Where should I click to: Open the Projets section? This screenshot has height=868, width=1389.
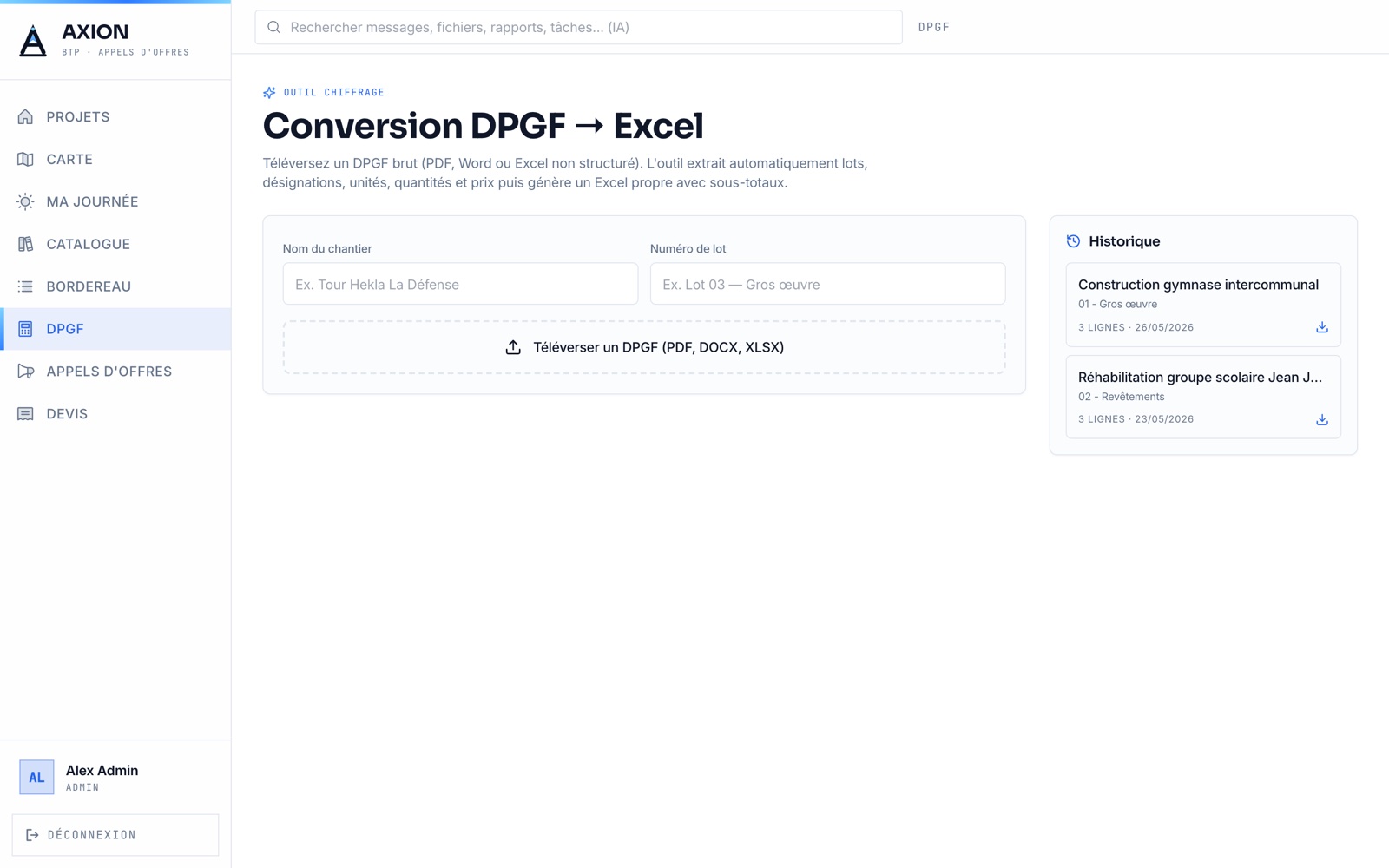(x=115, y=117)
